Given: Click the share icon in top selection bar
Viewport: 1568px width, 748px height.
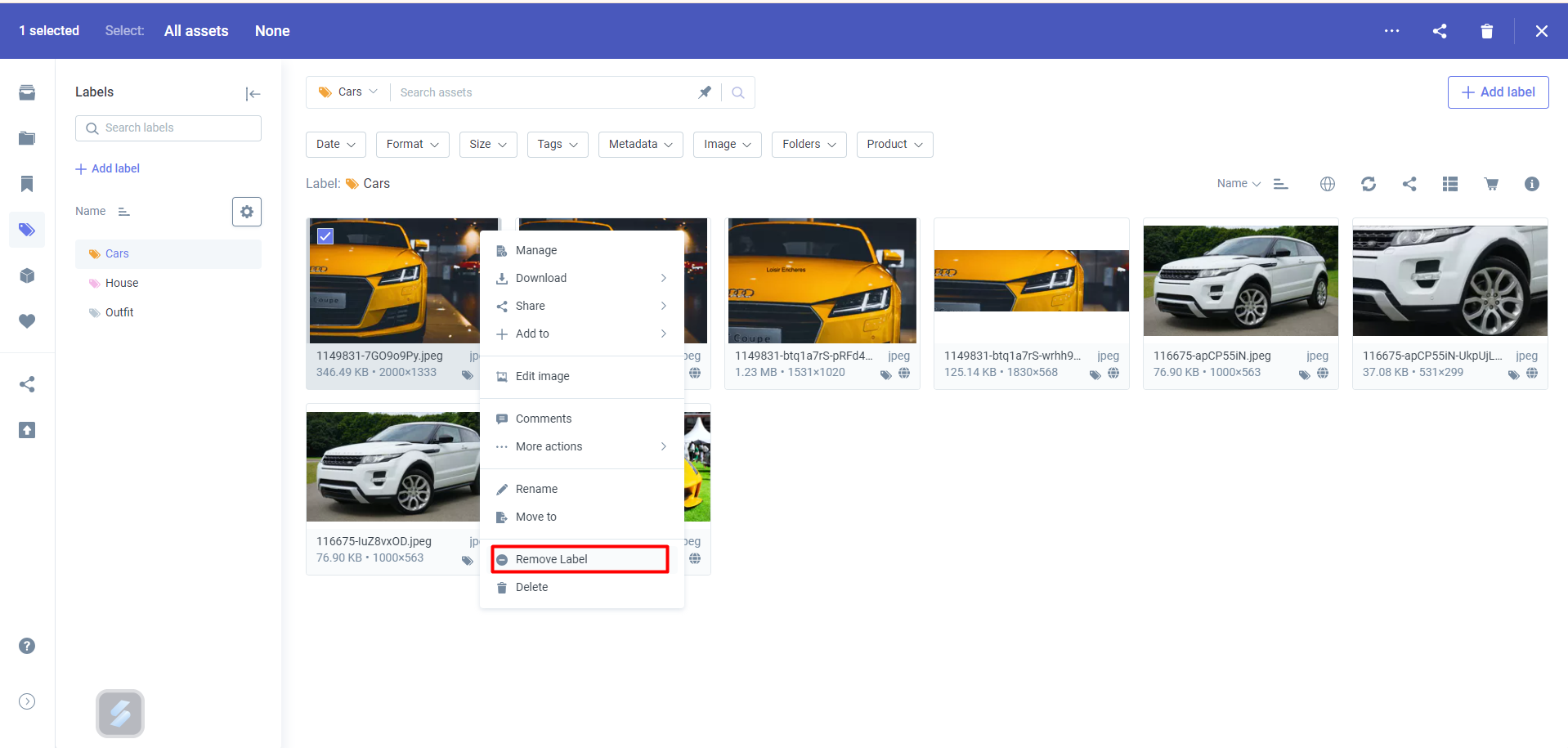Looking at the screenshot, I should [x=1440, y=31].
